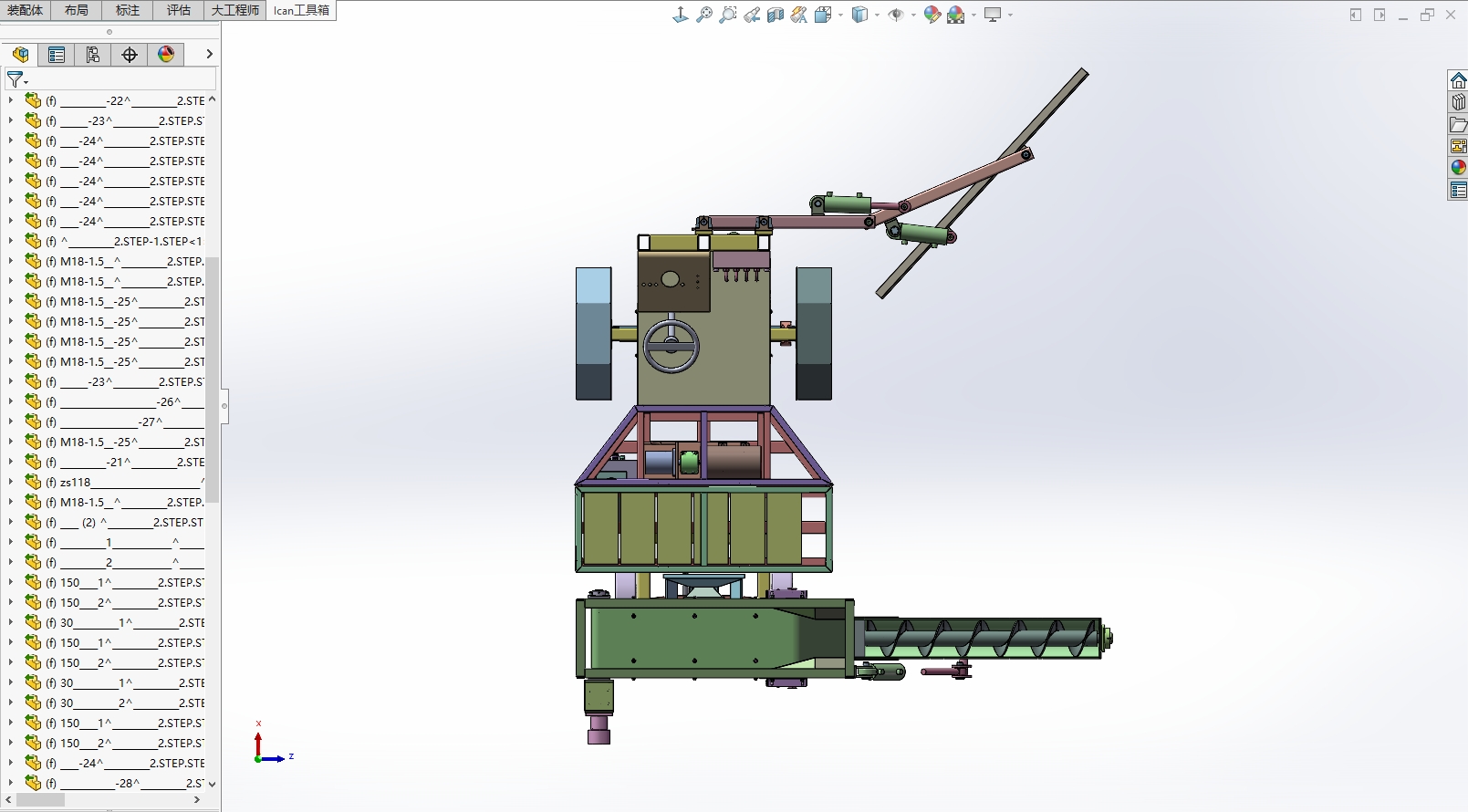Switch to the 装配体 tab
Viewport: 1468px width, 812px height.
tap(26, 10)
